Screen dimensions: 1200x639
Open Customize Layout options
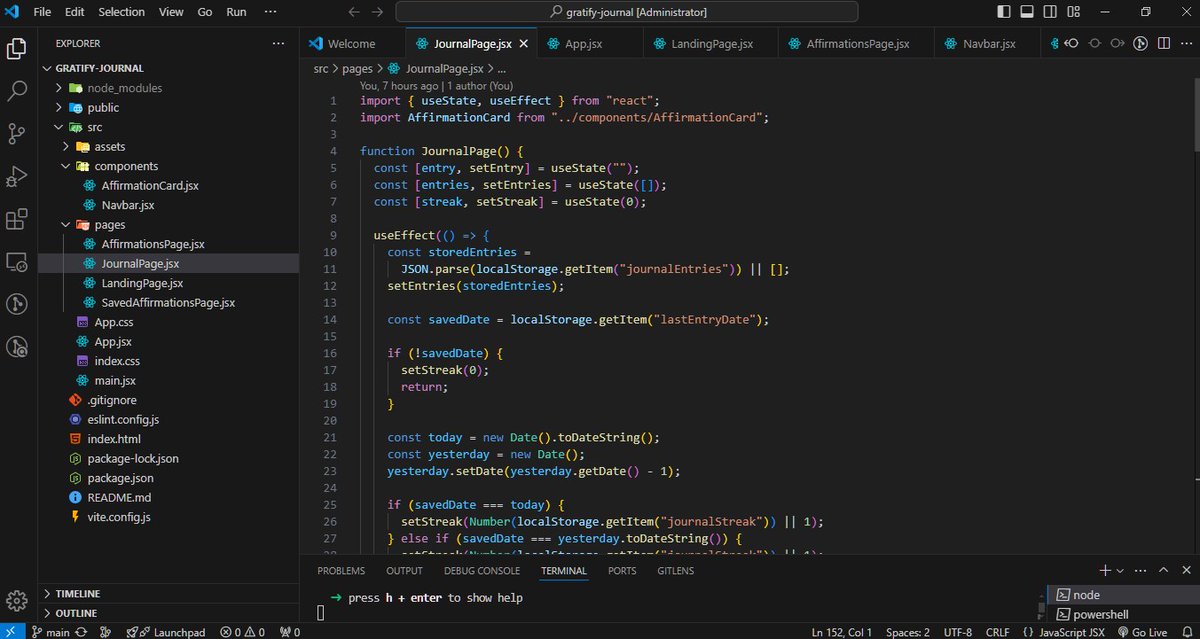point(1076,12)
